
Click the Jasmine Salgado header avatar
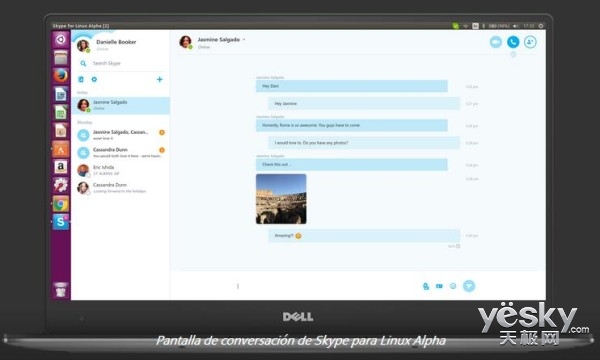tap(186, 42)
